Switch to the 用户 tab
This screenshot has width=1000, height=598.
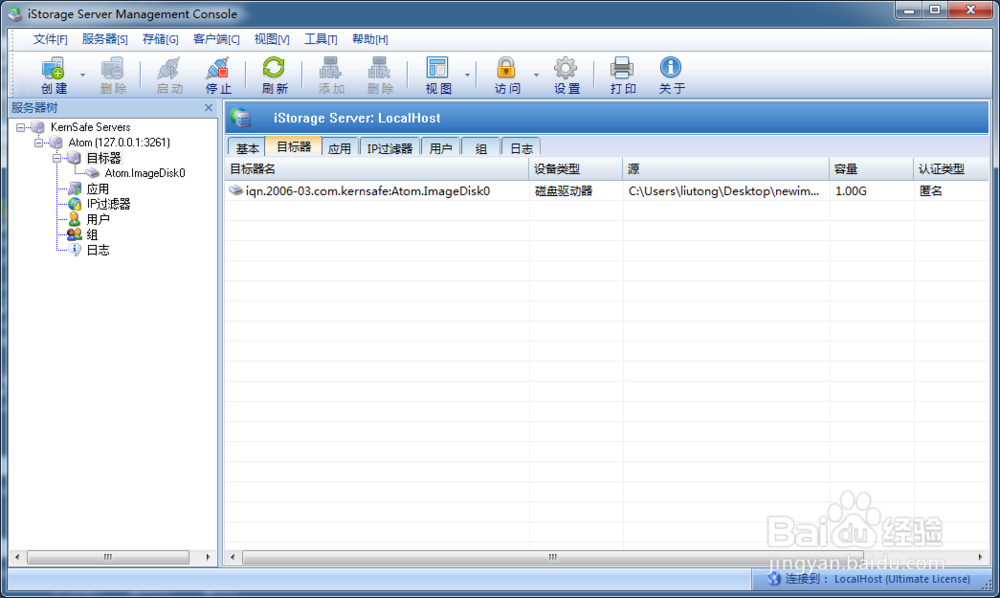[440, 148]
